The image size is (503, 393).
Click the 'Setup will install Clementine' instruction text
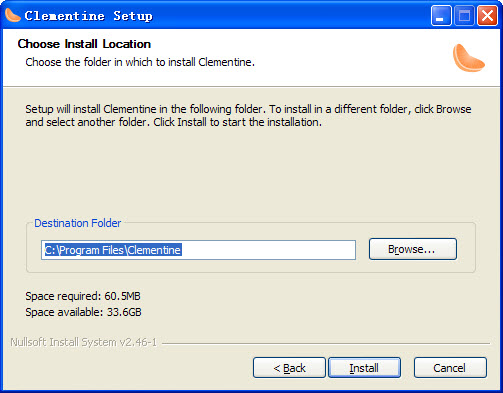(x=248, y=116)
